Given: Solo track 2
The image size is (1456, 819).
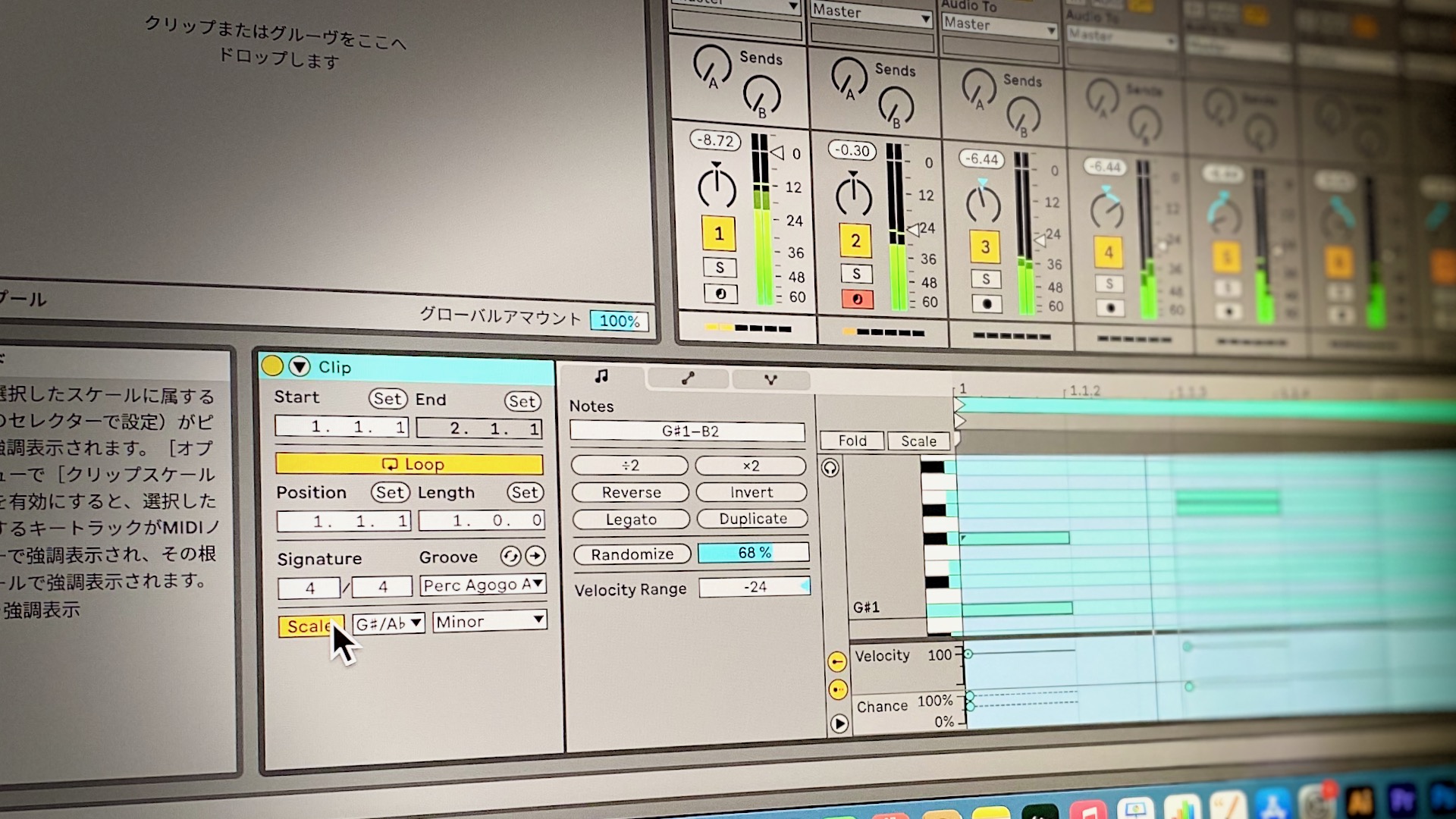Looking at the screenshot, I should (856, 274).
